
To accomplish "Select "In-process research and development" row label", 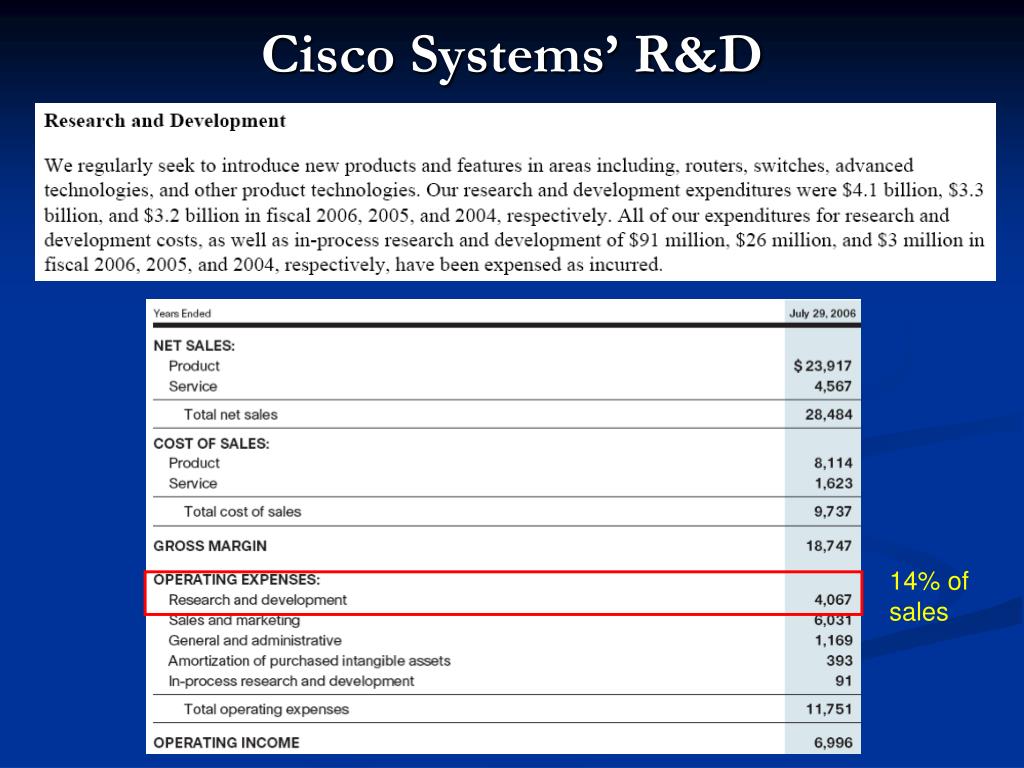I will [291, 681].
